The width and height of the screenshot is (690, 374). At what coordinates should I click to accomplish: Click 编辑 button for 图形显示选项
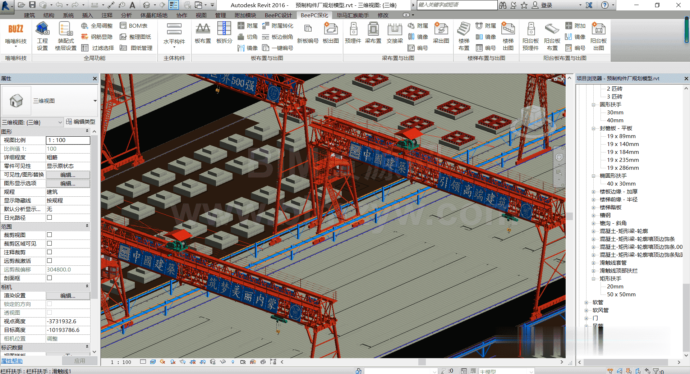tap(68, 183)
